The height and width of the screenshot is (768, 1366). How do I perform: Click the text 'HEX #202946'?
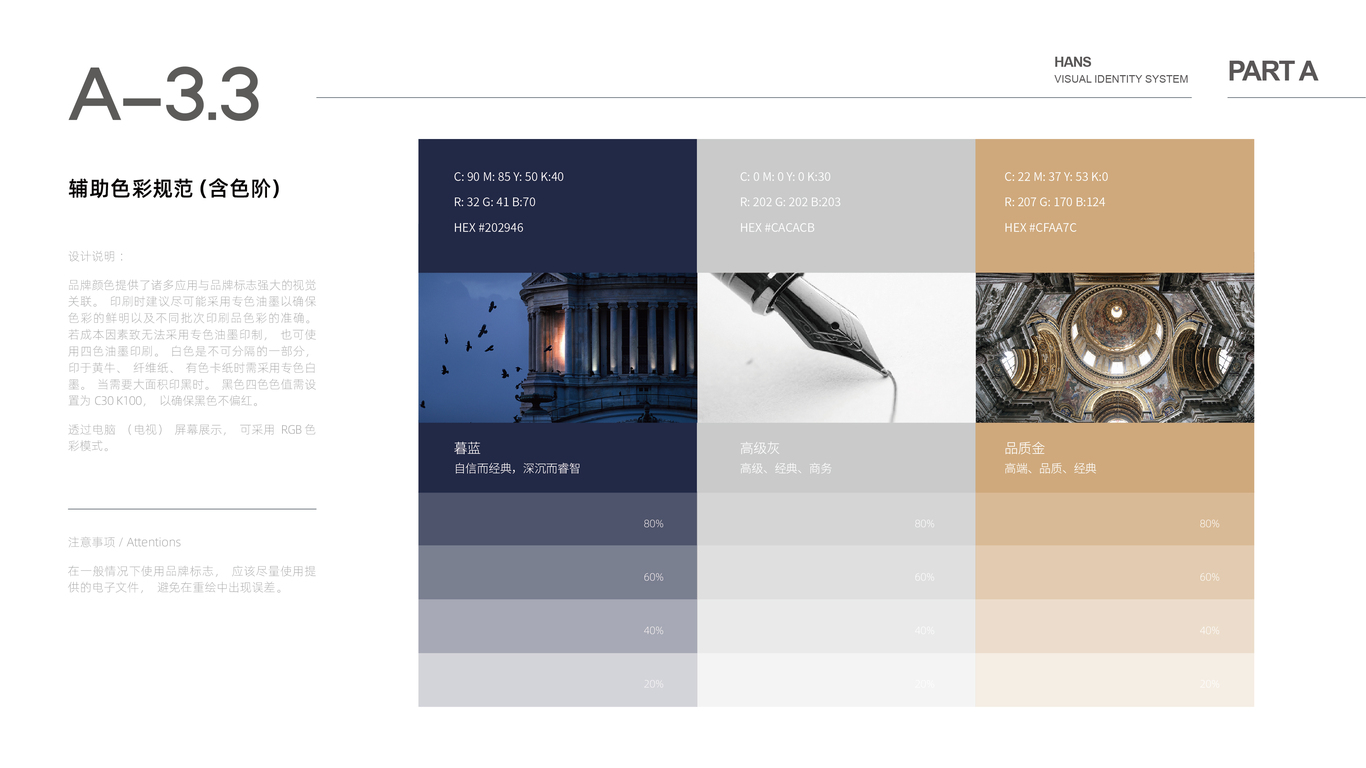pos(488,228)
